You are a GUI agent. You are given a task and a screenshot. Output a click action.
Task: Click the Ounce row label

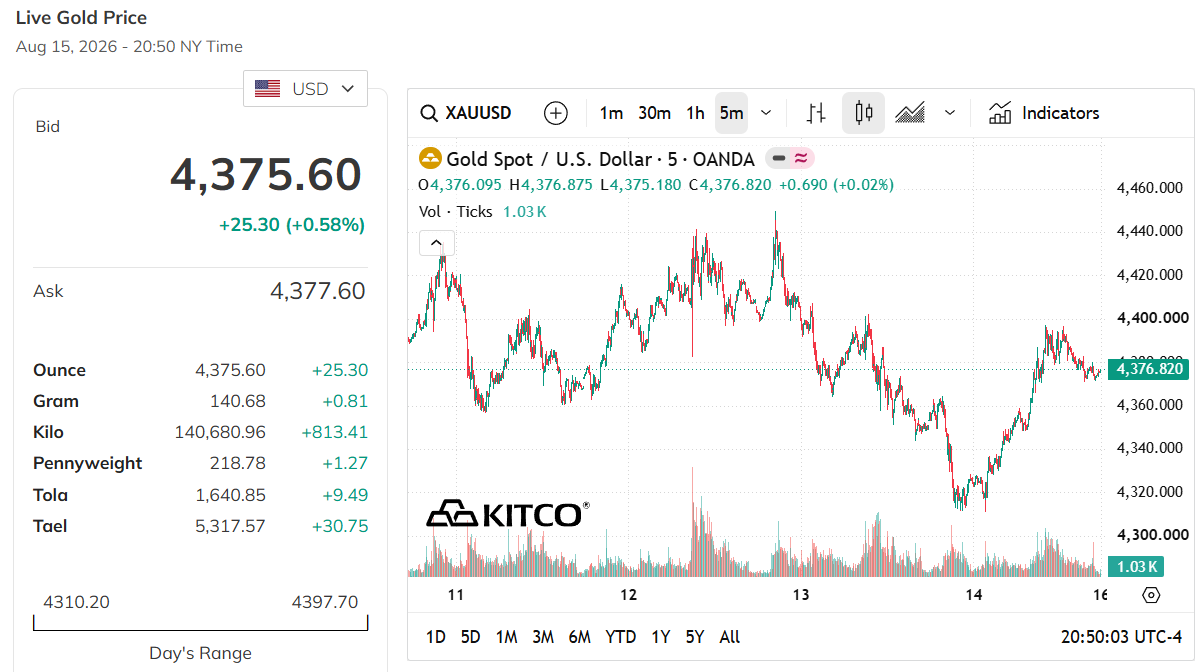pos(60,370)
